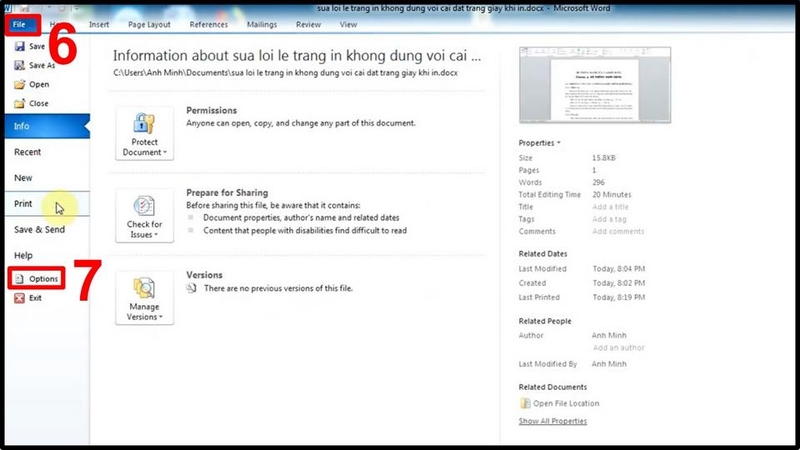Click the Check for Issues icon

pos(144,206)
